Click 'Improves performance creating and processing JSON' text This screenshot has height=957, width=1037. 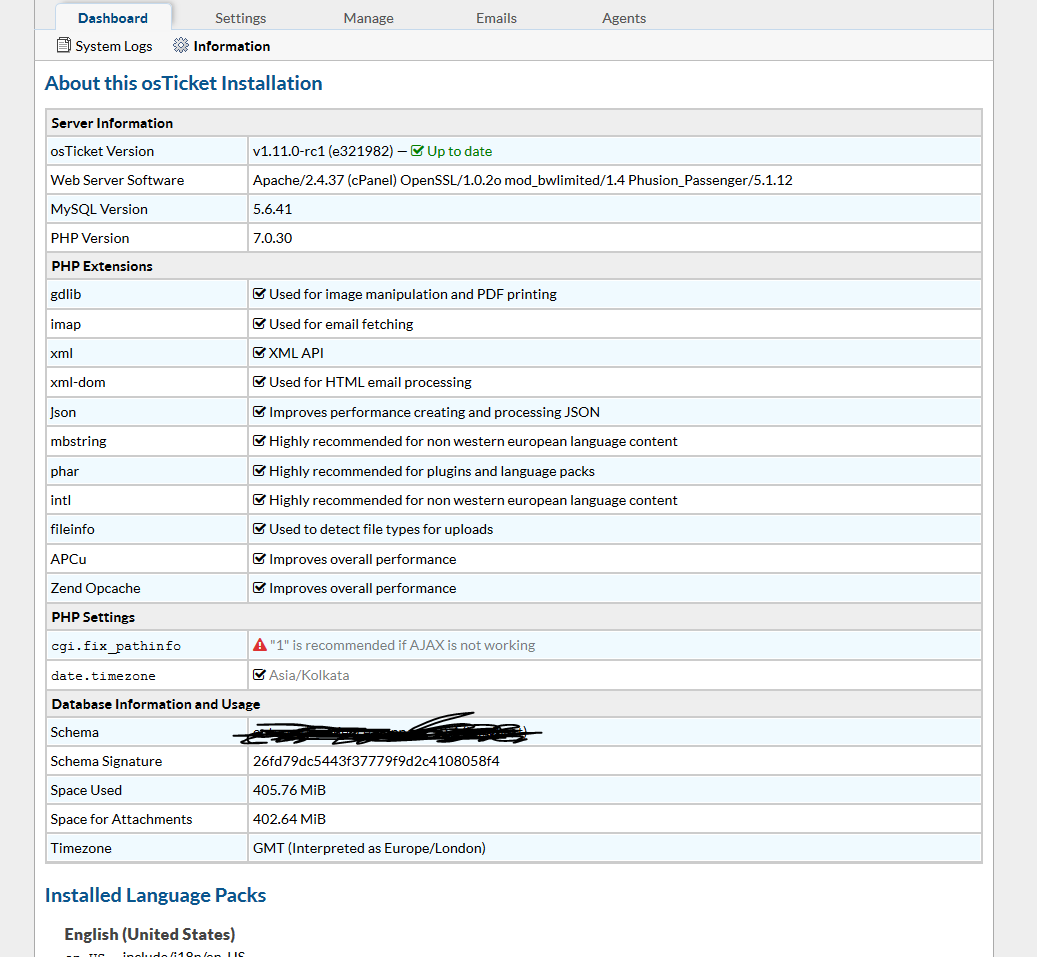coord(435,412)
